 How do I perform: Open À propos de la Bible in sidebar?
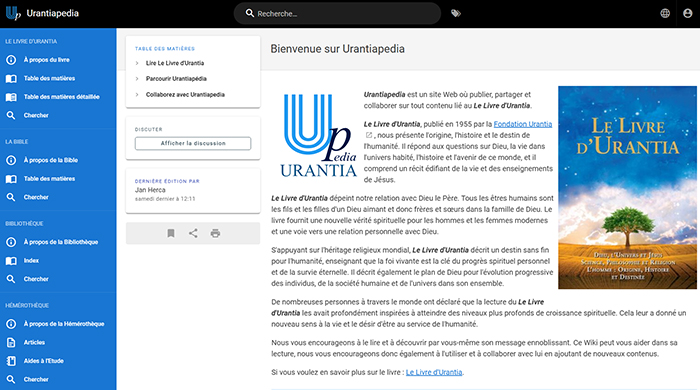[50, 160]
